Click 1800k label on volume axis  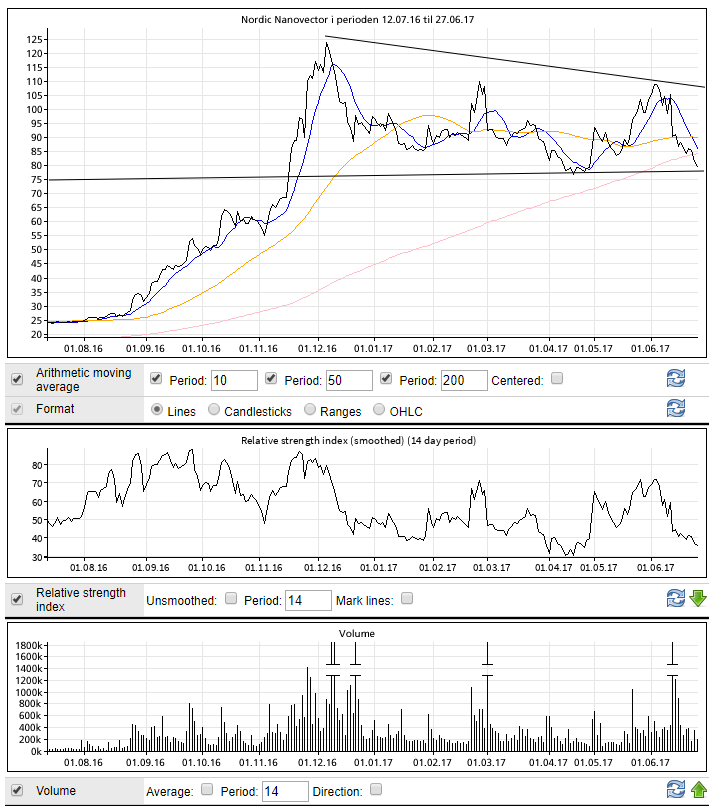tap(29, 646)
